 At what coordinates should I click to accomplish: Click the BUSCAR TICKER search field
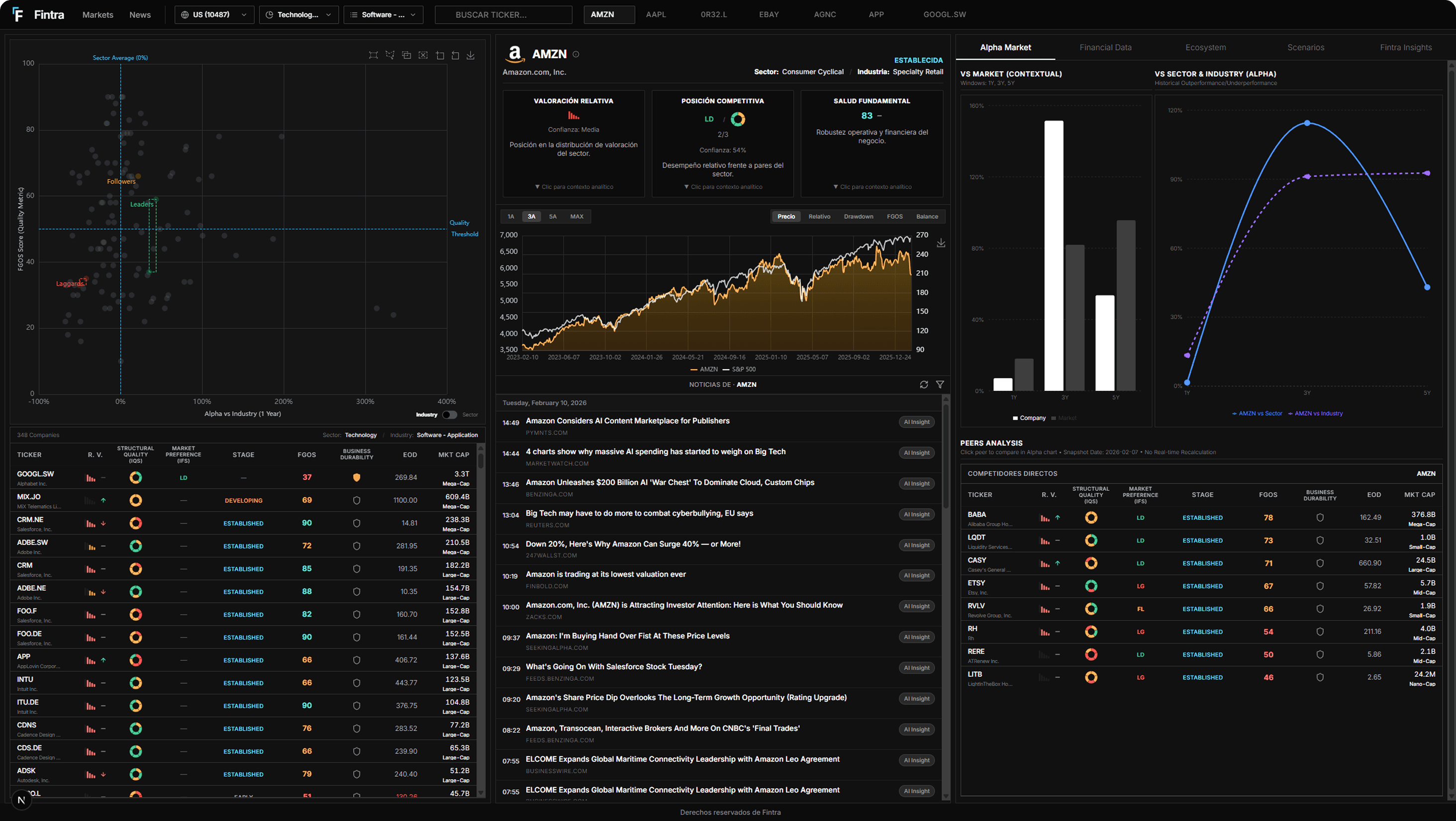tap(503, 14)
